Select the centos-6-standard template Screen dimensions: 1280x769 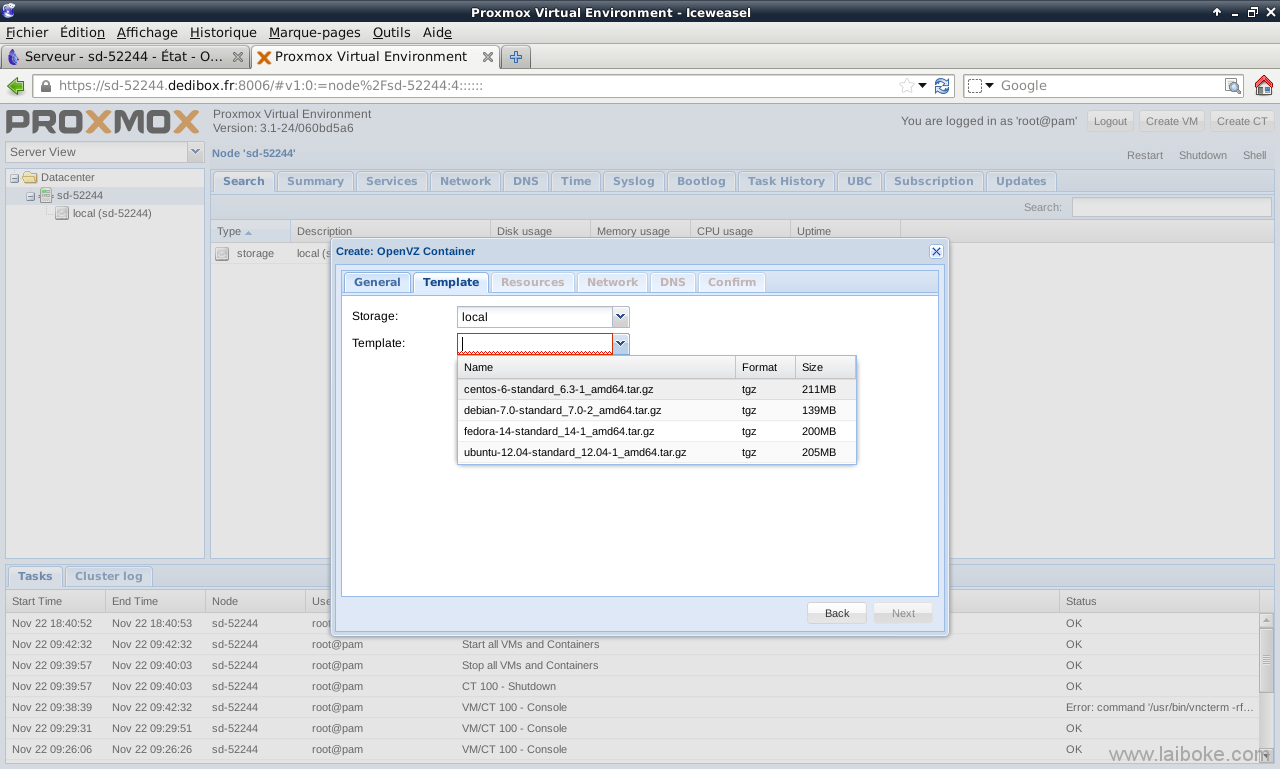(x=657, y=389)
